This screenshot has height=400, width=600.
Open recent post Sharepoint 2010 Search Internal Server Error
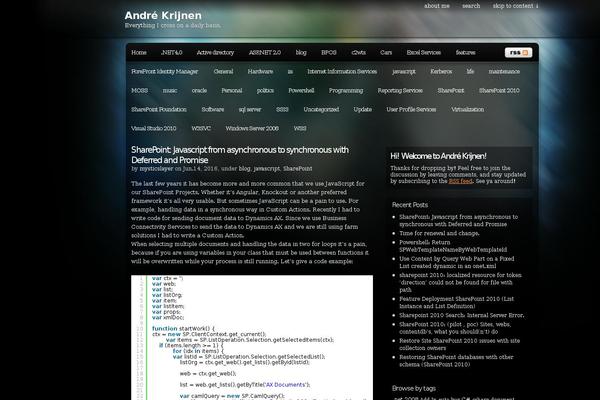point(461,315)
